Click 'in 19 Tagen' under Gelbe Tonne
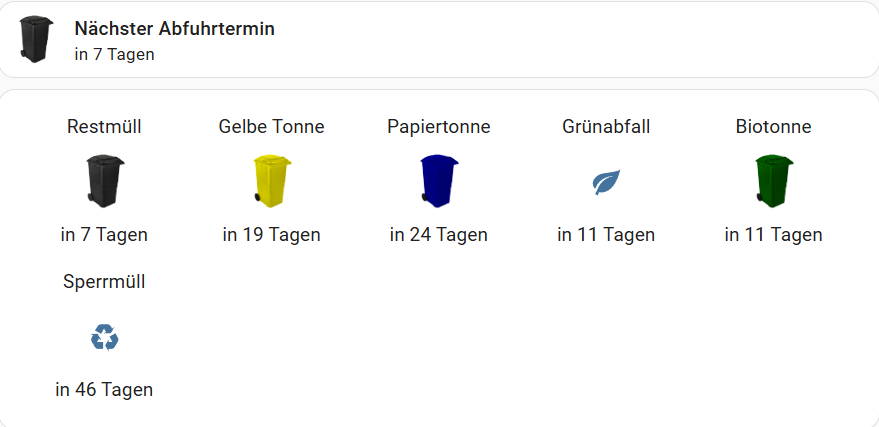Screen dimensions: 879x427 271,234
